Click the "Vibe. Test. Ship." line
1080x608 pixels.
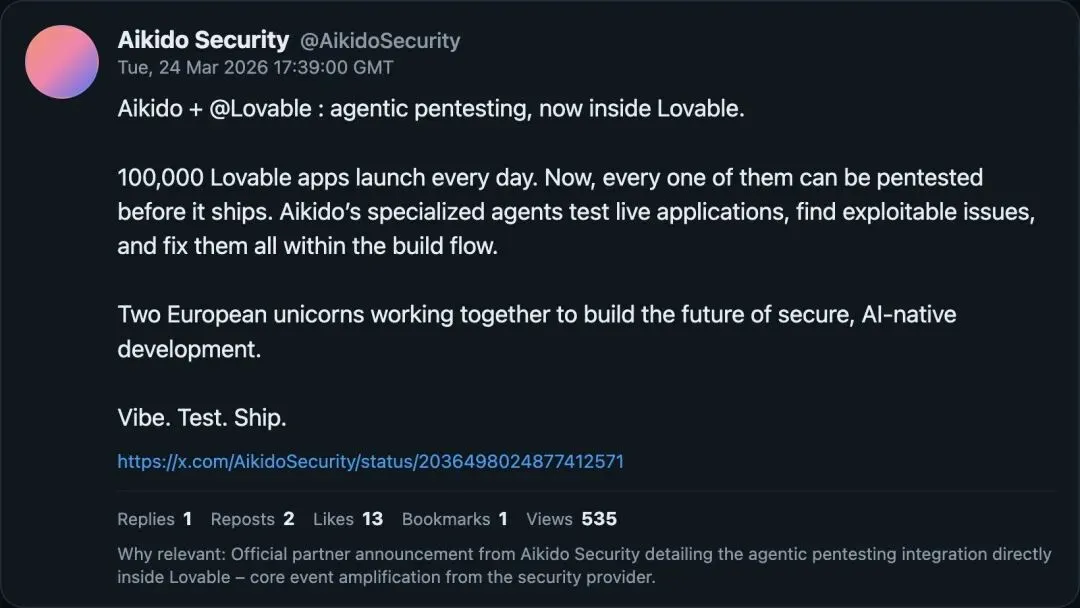coord(202,418)
